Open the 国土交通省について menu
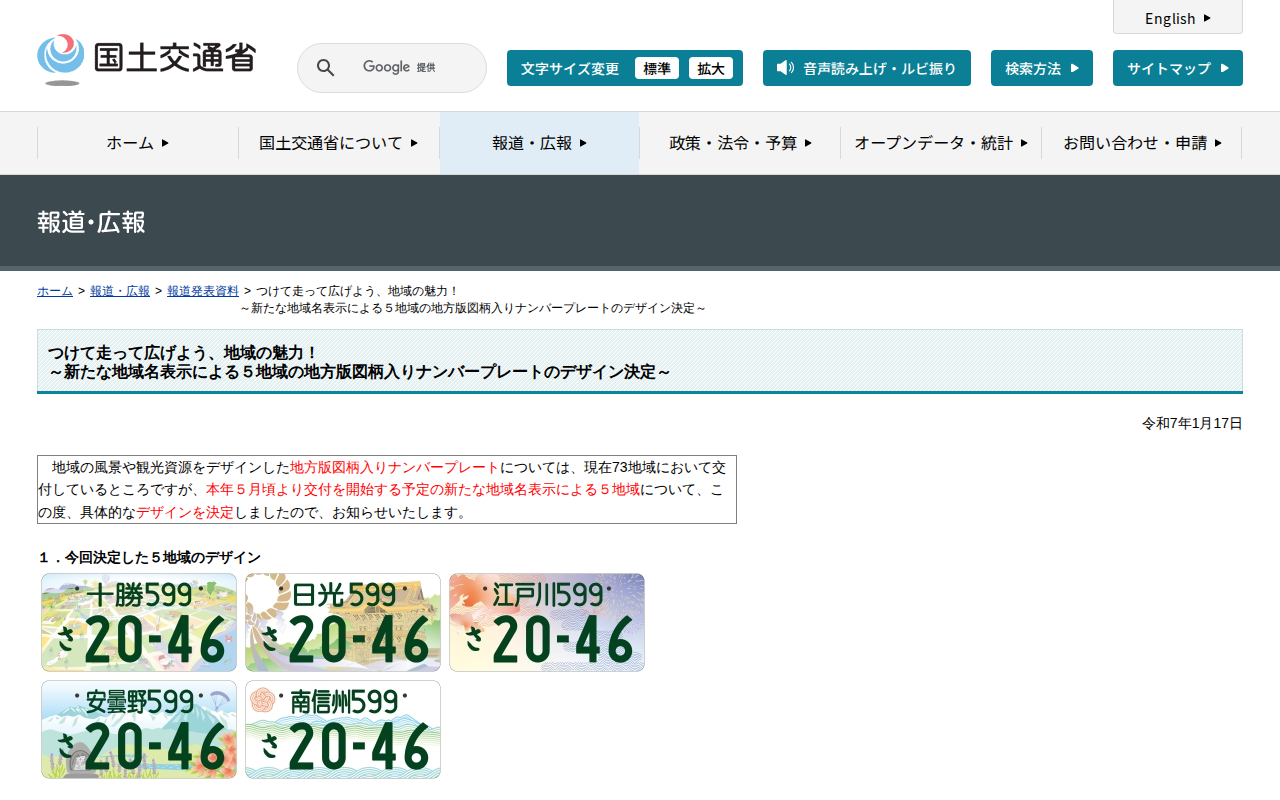 (339, 143)
